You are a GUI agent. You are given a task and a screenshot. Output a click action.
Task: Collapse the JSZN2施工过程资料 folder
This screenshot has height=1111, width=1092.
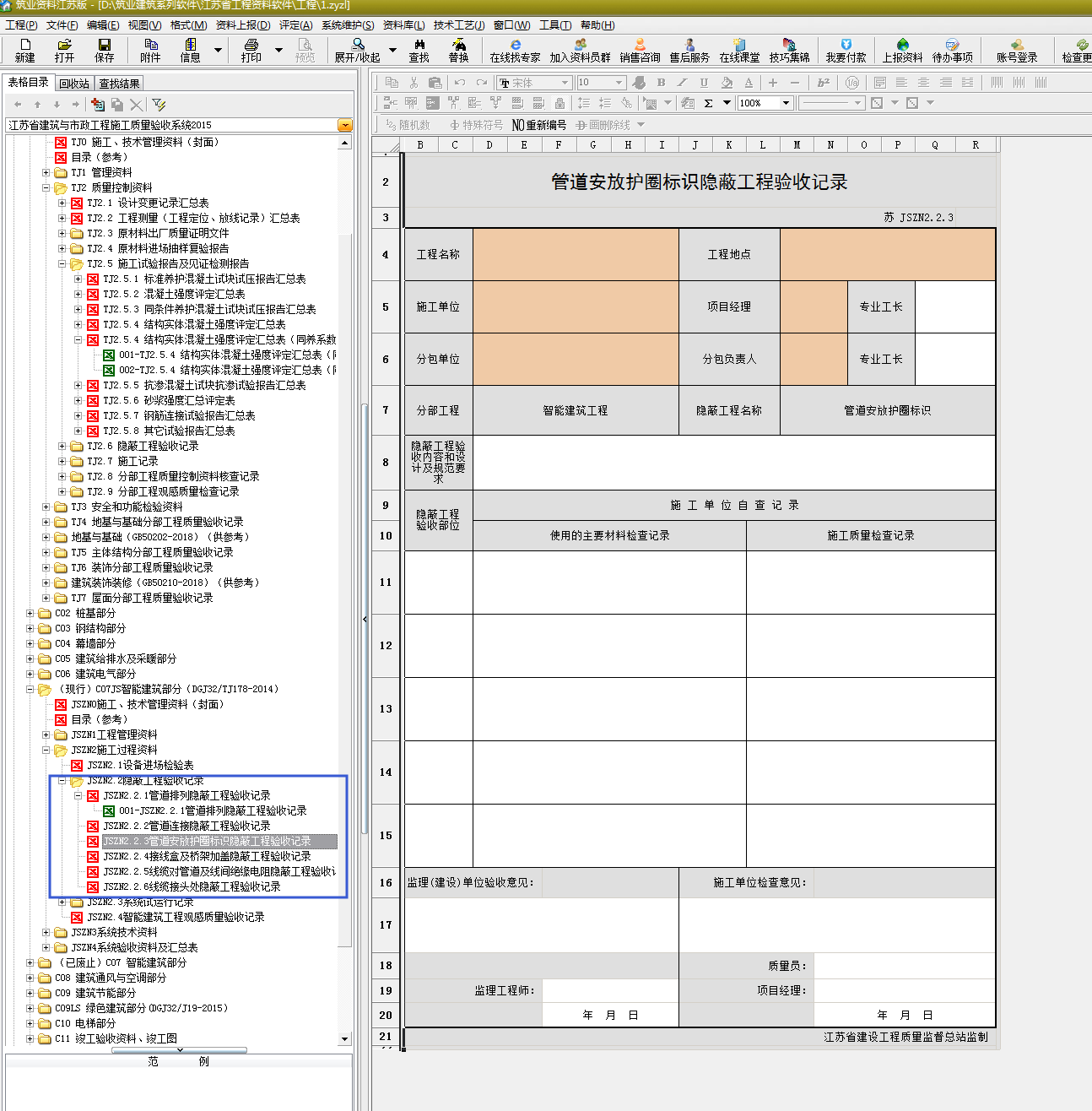pyautogui.click(x=46, y=750)
